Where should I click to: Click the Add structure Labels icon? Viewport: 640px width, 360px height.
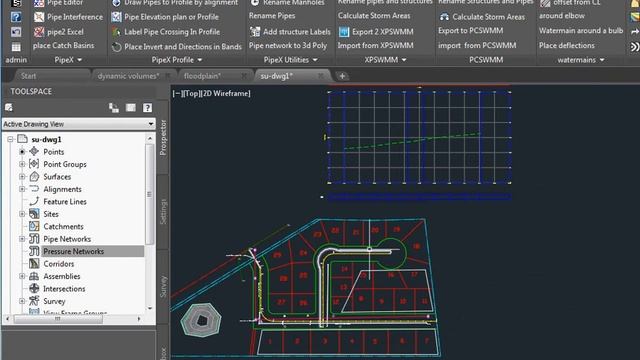[255, 31]
